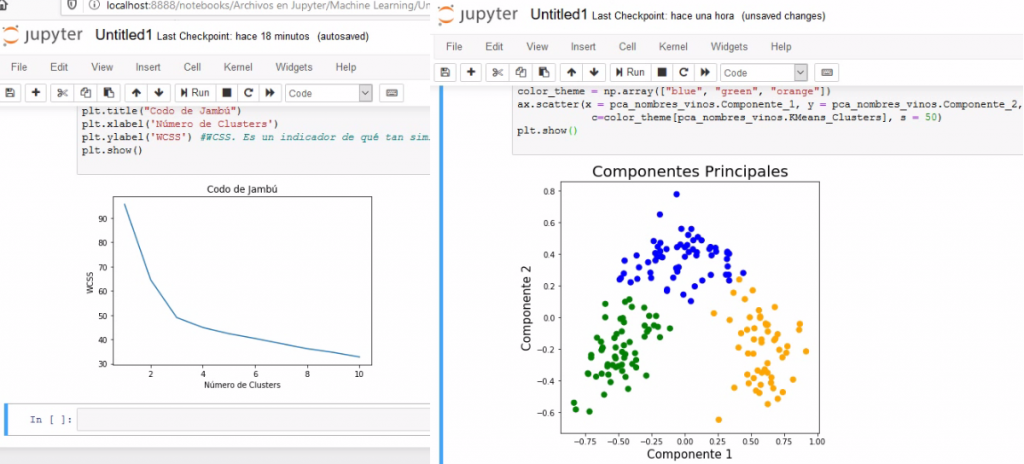The height and width of the screenshot is (464, 1024).
Task: Open Widgets menu in left notebook
Action: (x=294, y=67)
